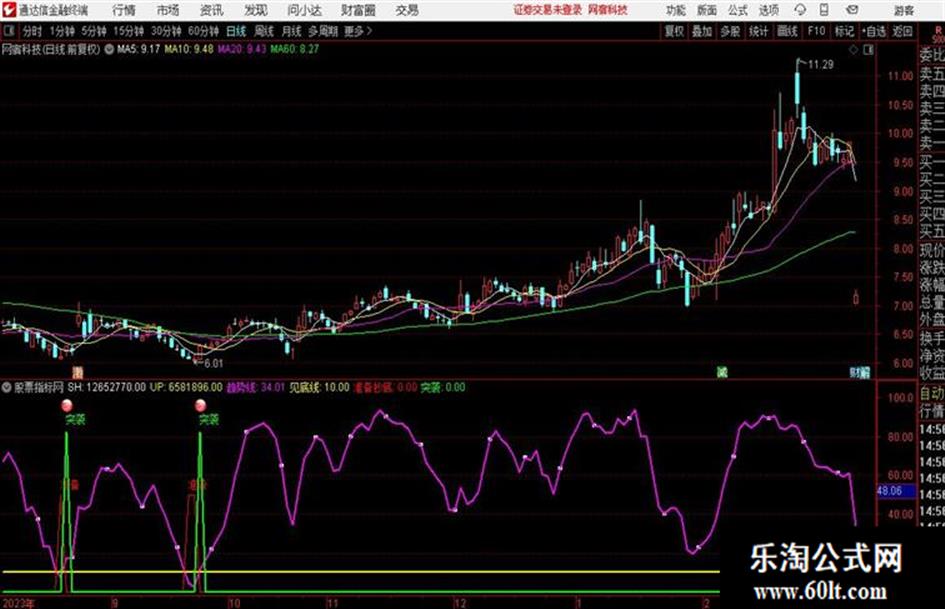Open the 选项 menu

click(x=769, y=10)
